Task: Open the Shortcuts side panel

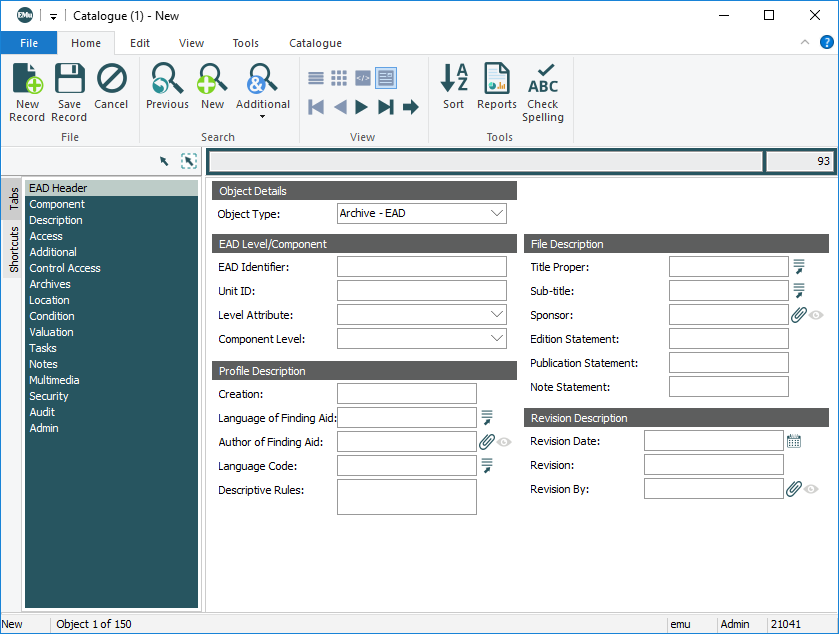Action: [14, 249]
